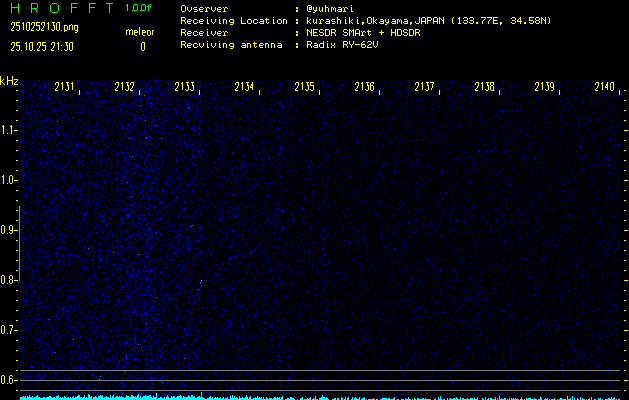Image resolution: width=629 pixels, height=400 pixels.
Task: Click the 0.8 frequency axis label
Action: 9,280
